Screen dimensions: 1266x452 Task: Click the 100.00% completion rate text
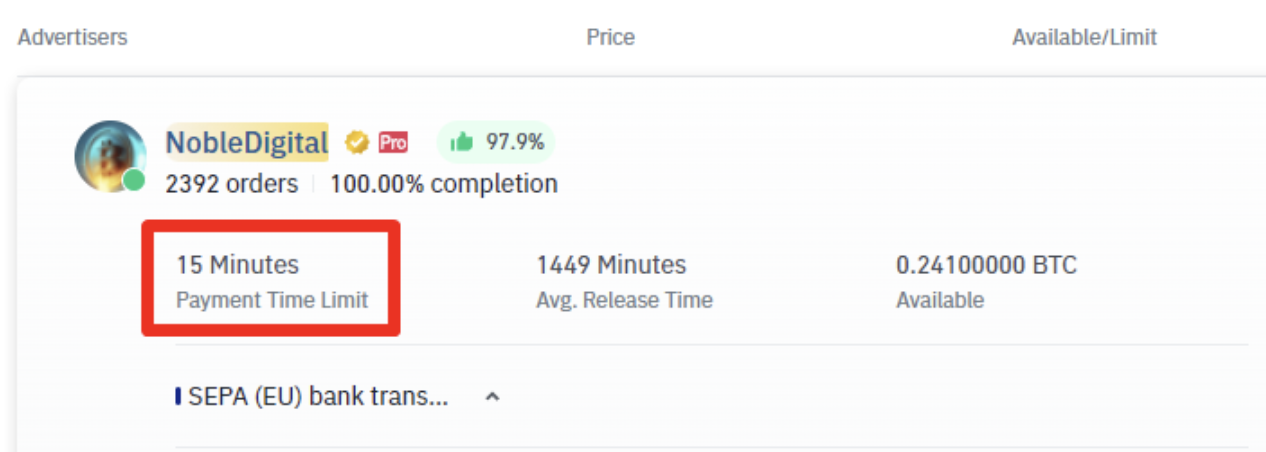[x=444, y=184]
